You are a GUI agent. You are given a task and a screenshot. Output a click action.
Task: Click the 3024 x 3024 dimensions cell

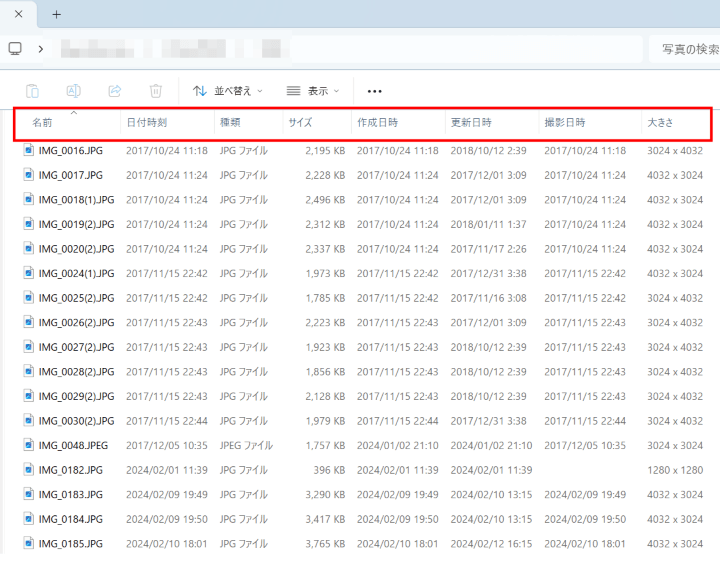pyautogui.click(x=675, y=446)
